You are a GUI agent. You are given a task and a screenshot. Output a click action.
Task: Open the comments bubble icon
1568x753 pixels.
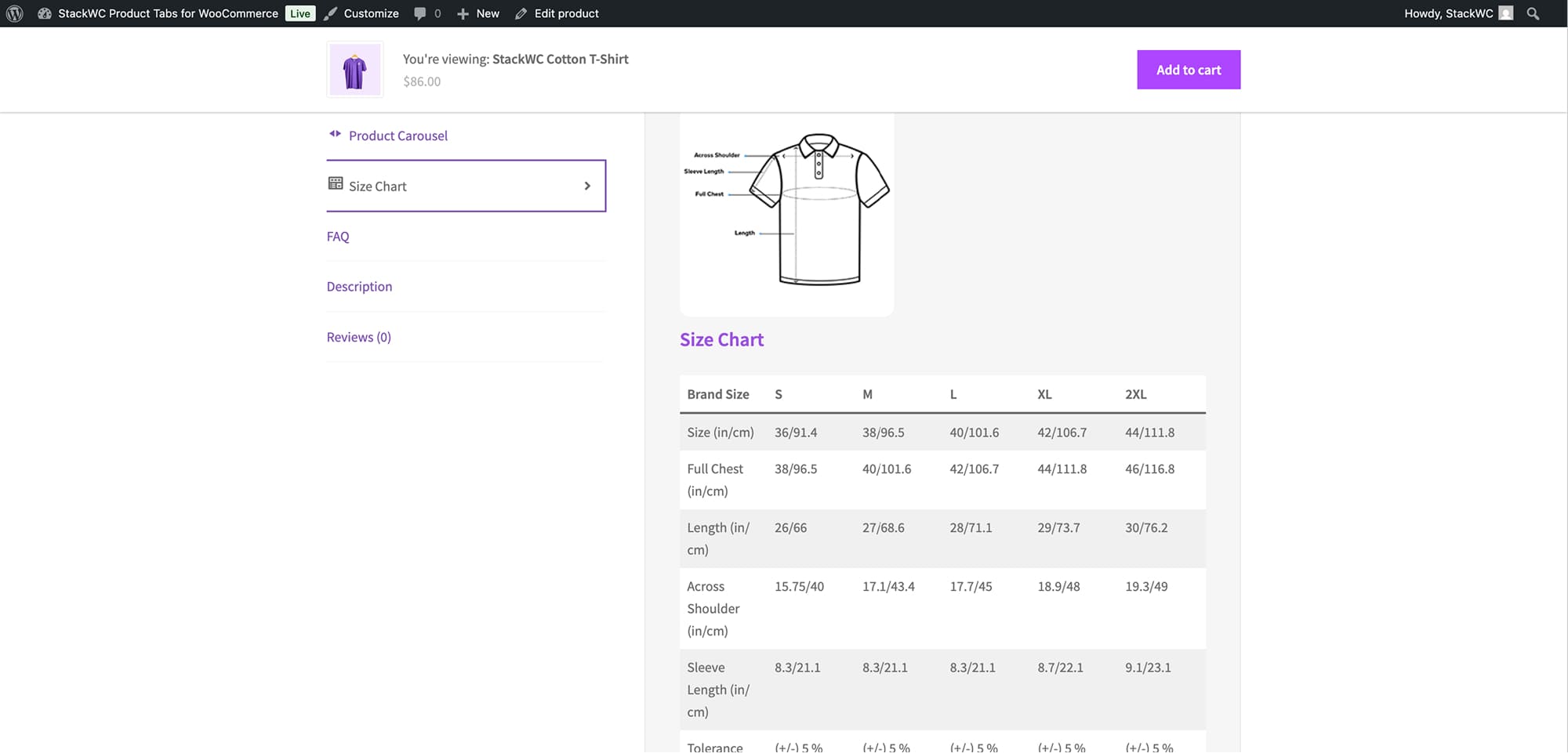click(x=420, y=13)
